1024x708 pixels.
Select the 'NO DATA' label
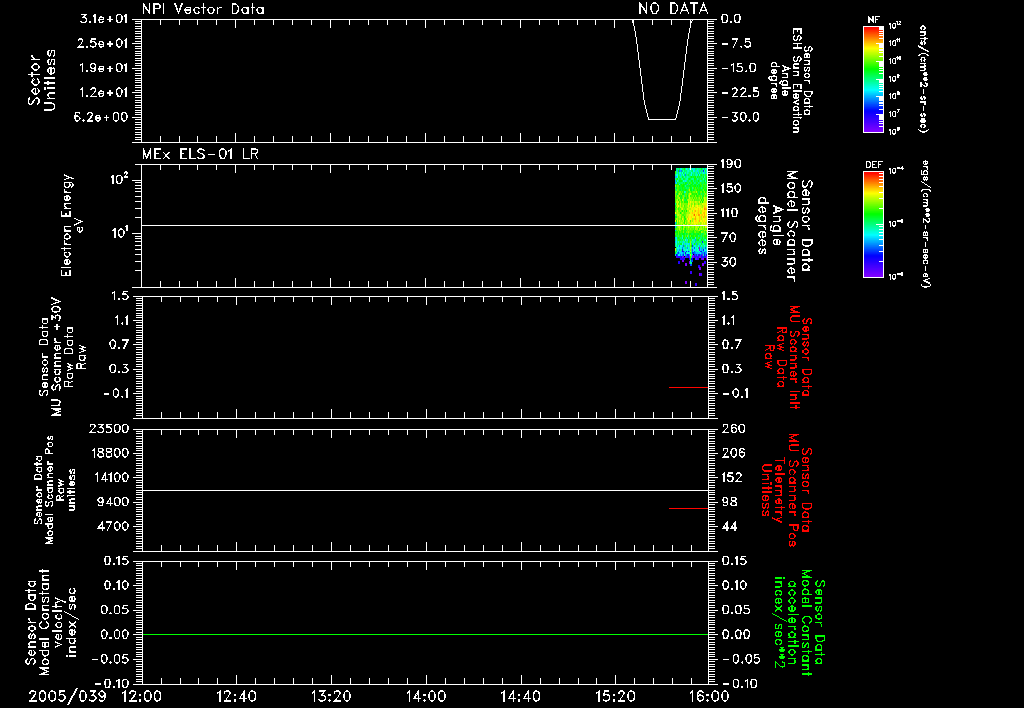click(x=673, y=8)
